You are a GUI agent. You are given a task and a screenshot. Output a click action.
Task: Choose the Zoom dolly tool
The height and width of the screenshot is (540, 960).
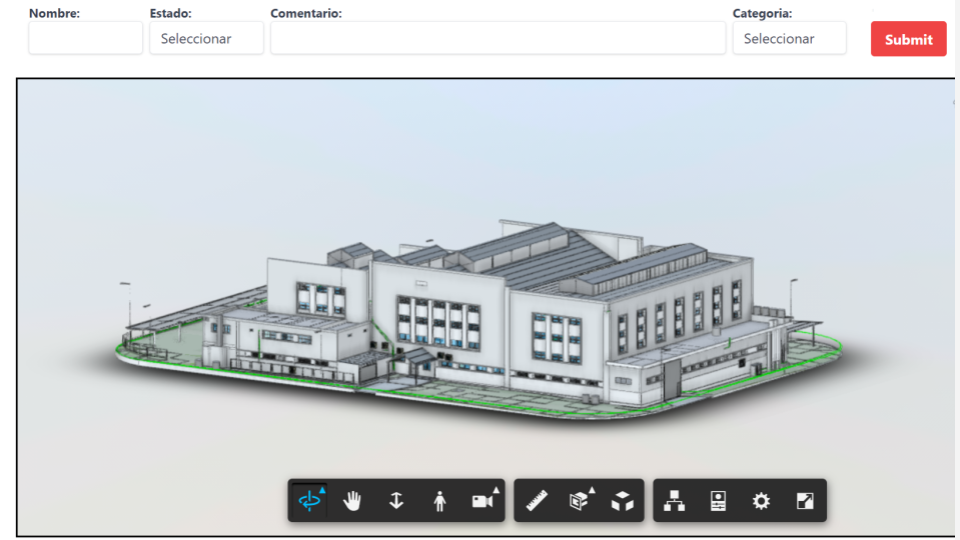point(396,501)
